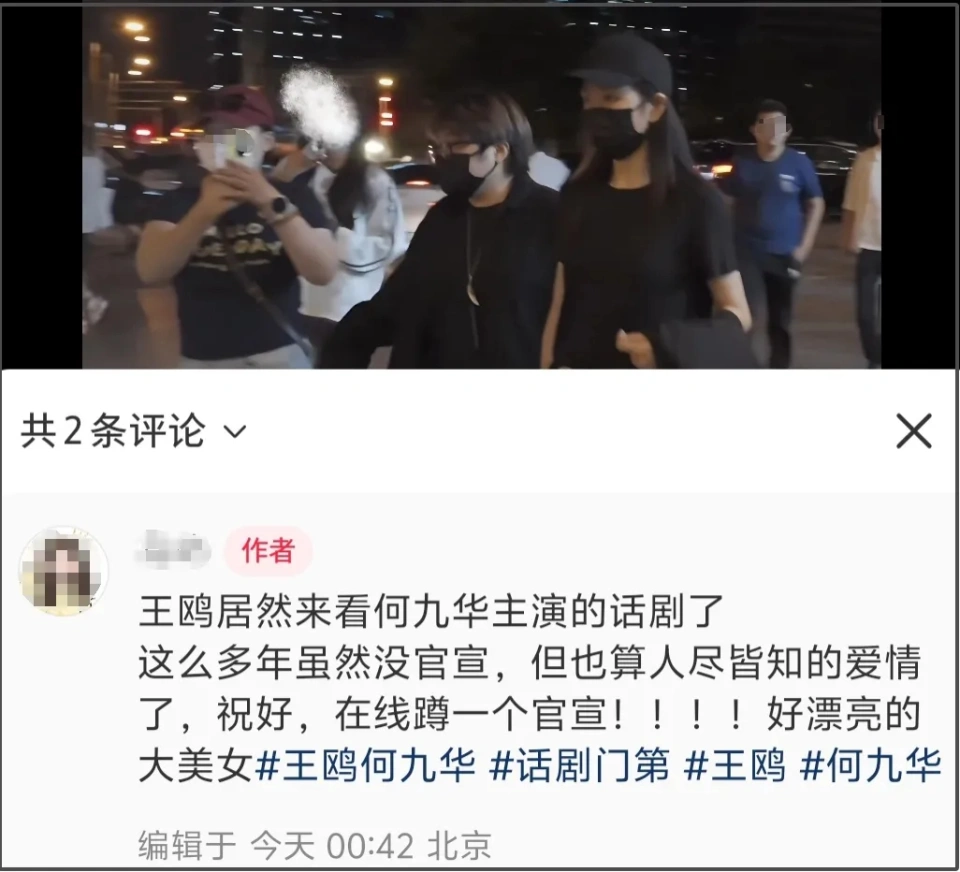Expand the chevron next to 共2条评论
Screen dimensions: 960x872
click(x=235, y=432)
